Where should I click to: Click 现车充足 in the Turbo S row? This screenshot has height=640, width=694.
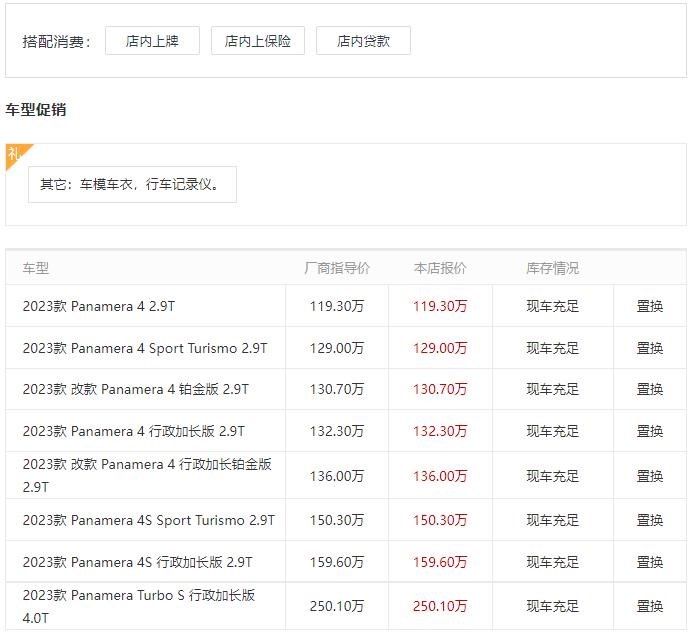tap(552, 606)
